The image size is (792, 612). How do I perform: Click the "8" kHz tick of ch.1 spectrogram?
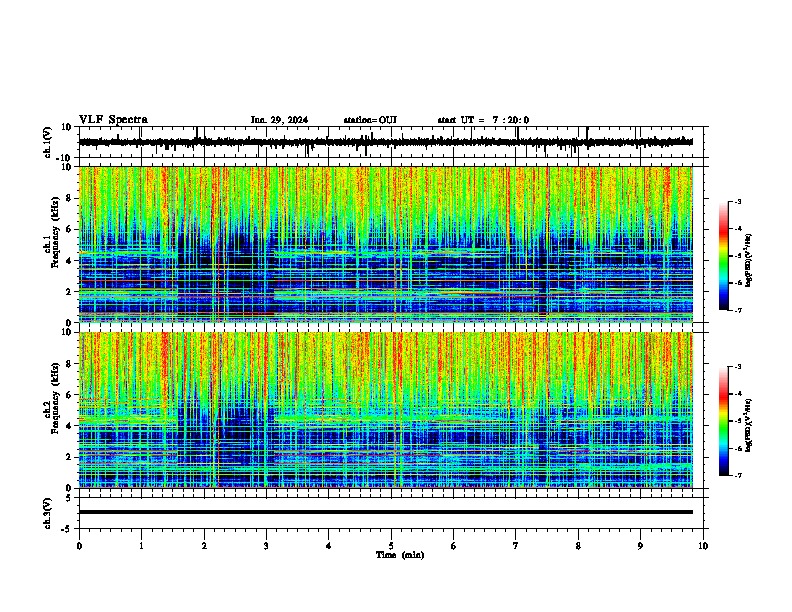(70, 198)
